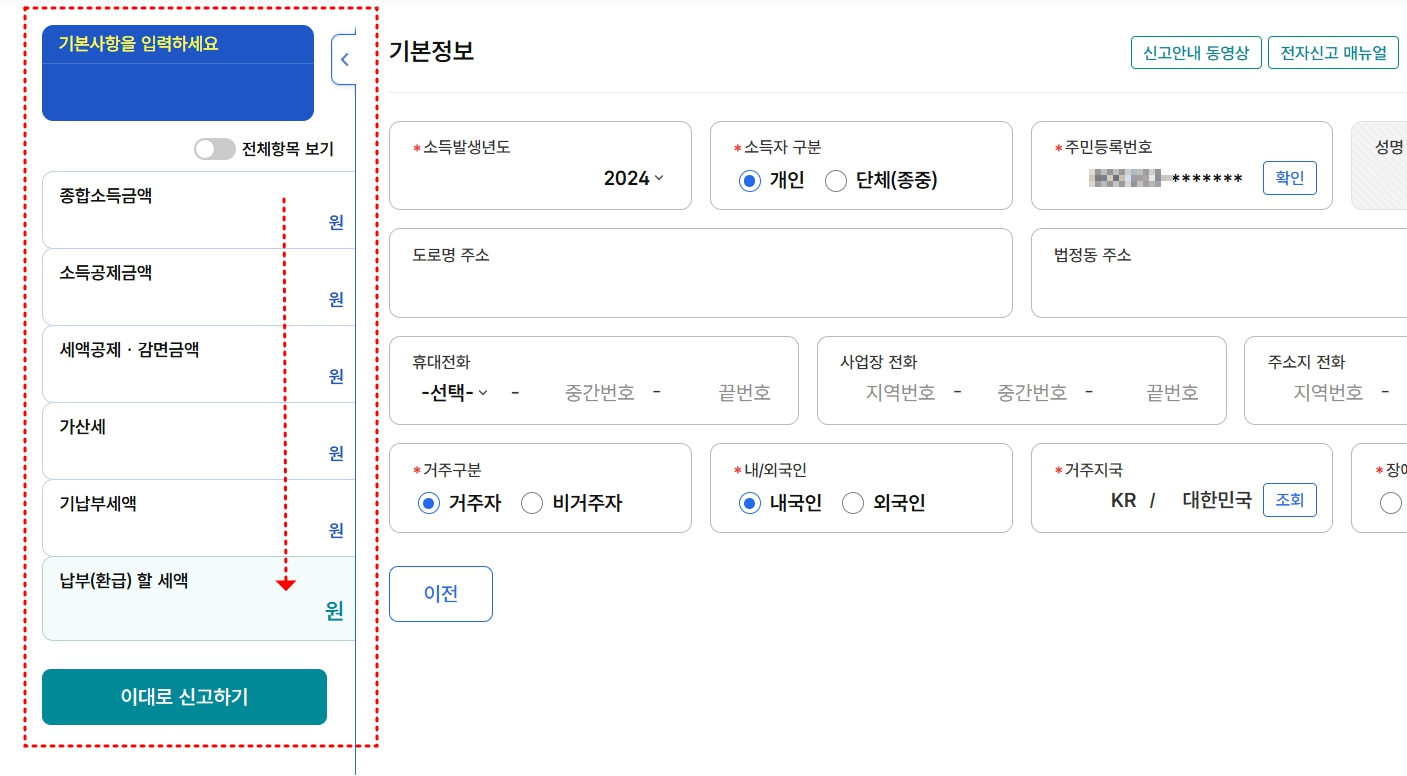Open the 종합소득금액 summary item

tap(199, 210)
